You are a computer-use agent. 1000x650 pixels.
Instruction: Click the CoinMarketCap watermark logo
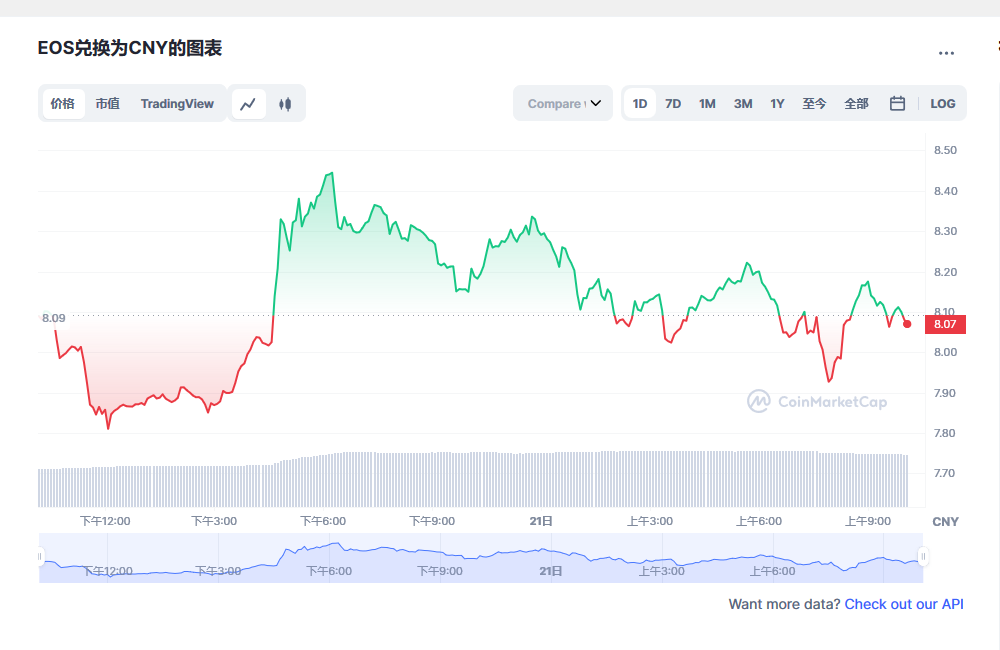coord(817,401)
